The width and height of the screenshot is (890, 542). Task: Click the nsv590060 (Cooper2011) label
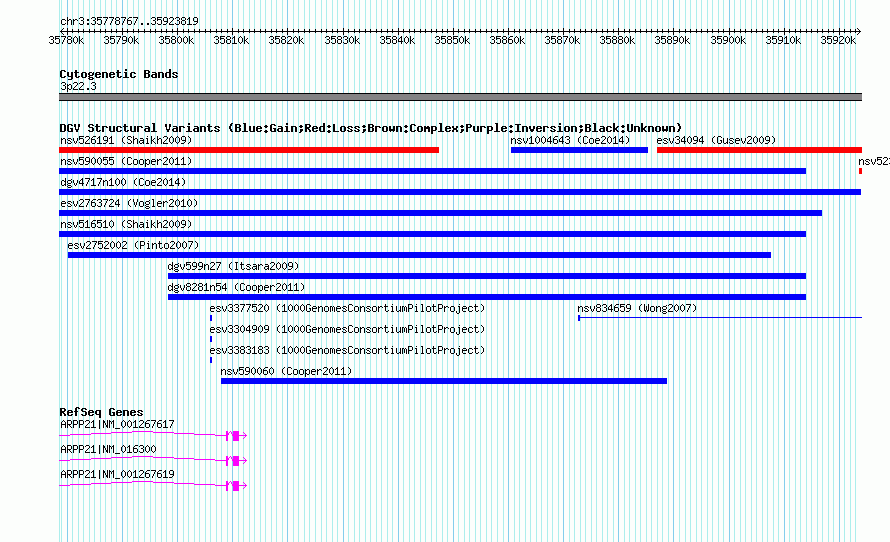coord(286,371)
